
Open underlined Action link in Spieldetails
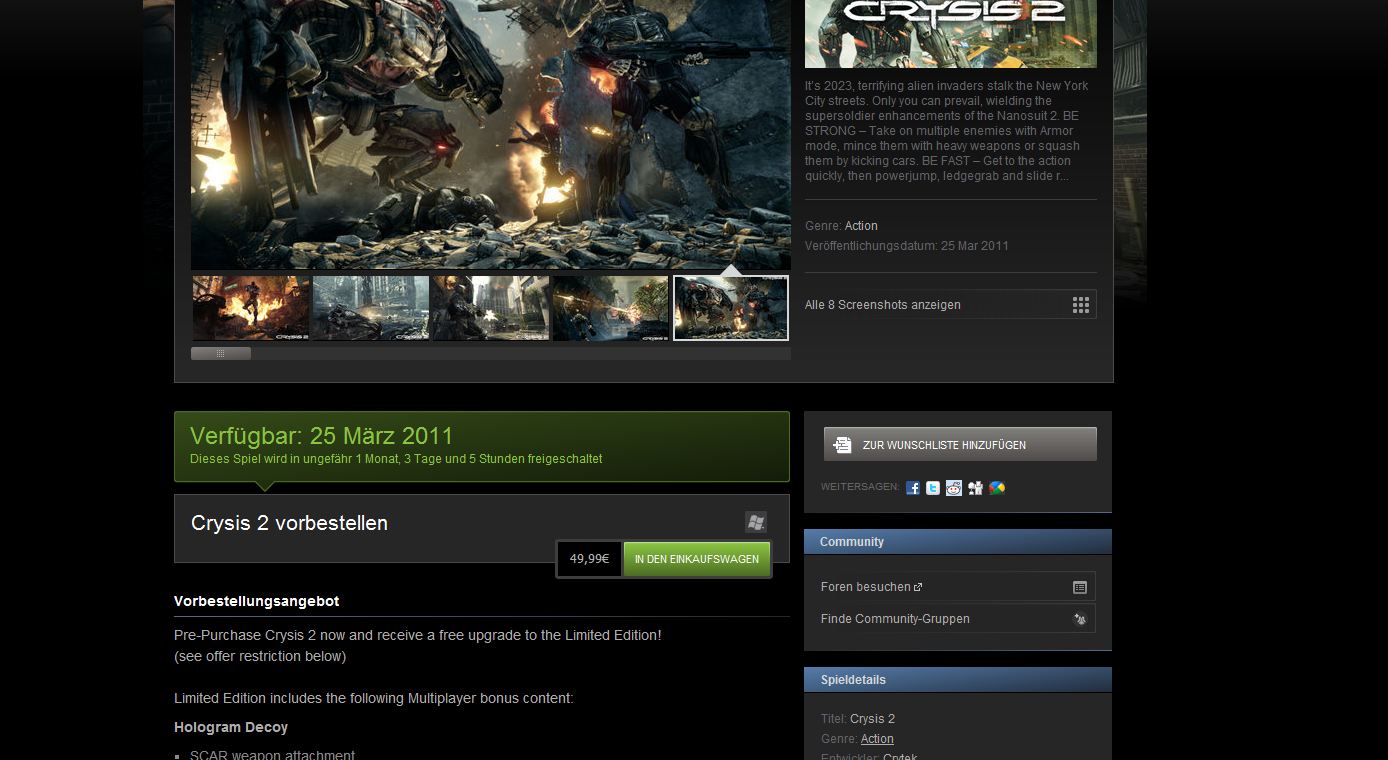(x=877, y=739)
